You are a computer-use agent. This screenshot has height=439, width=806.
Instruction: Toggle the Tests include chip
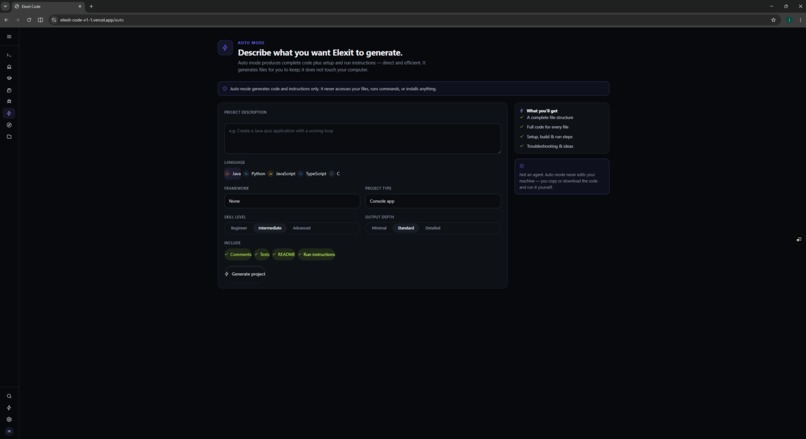pos(262,254)
